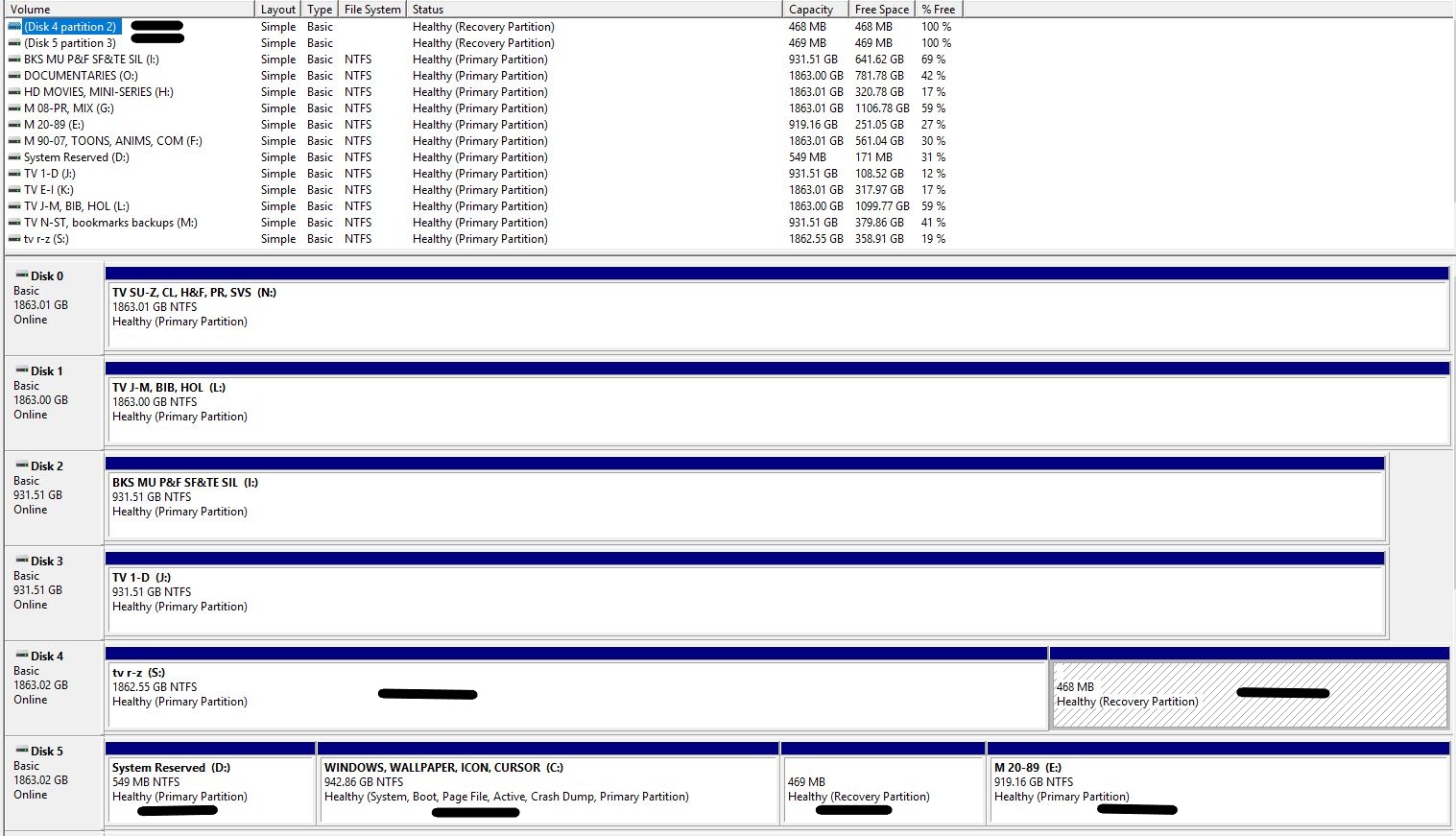Viewport: 1456px width, 836px height.
Task: Select the 468 MB recovery partition block on Disk 4
Action: [1250, 689]
